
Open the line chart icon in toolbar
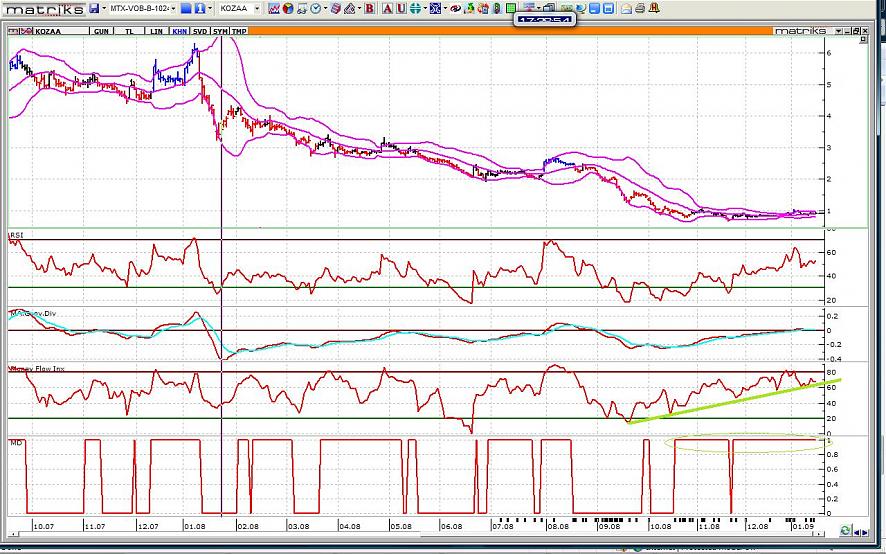[273, 8]
